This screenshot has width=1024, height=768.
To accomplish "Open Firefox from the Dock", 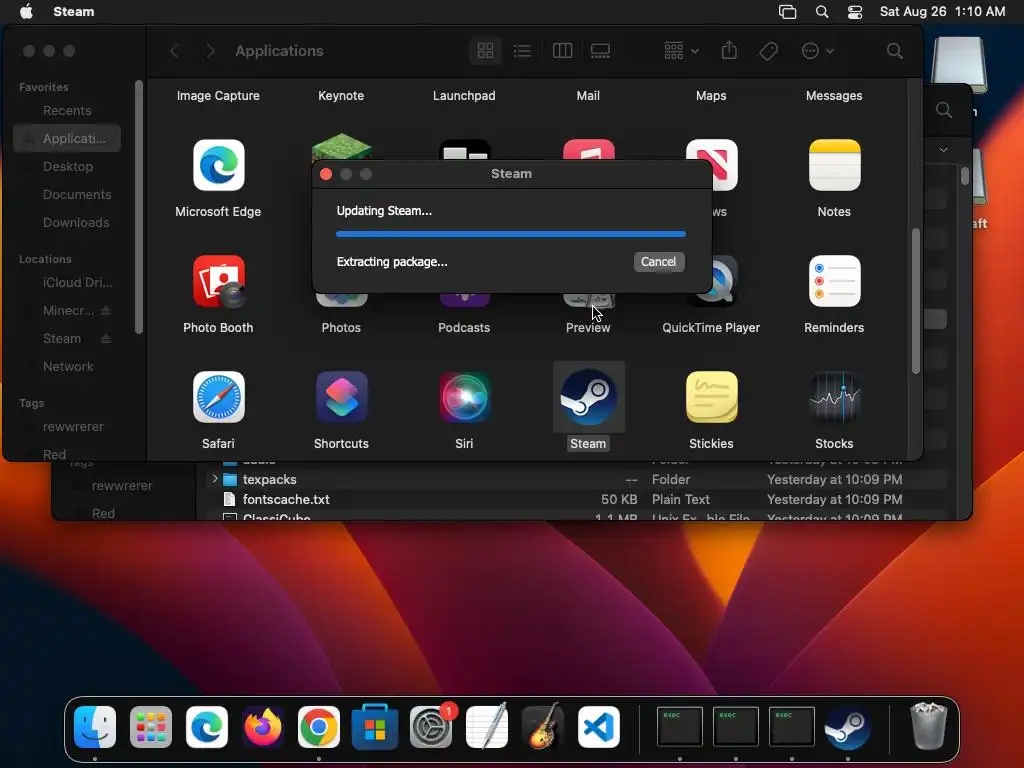I will click(x=263, y=727).
